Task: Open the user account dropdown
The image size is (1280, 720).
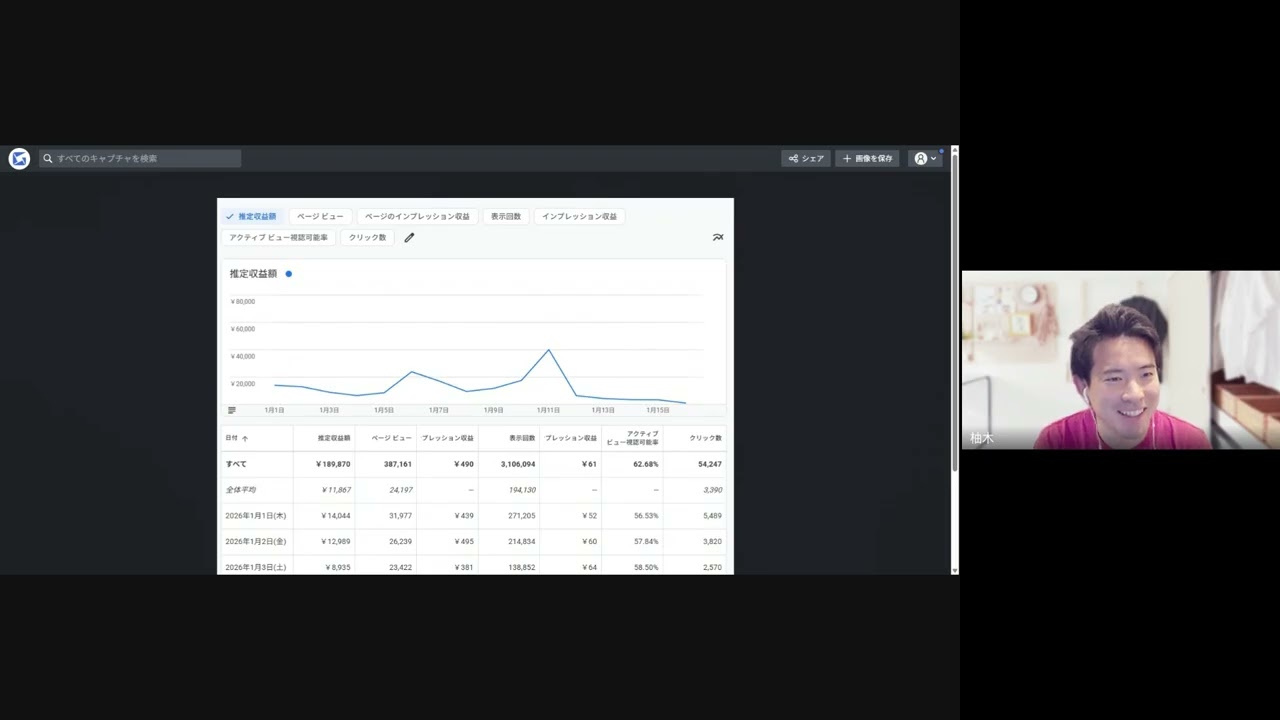Action: 926,158
